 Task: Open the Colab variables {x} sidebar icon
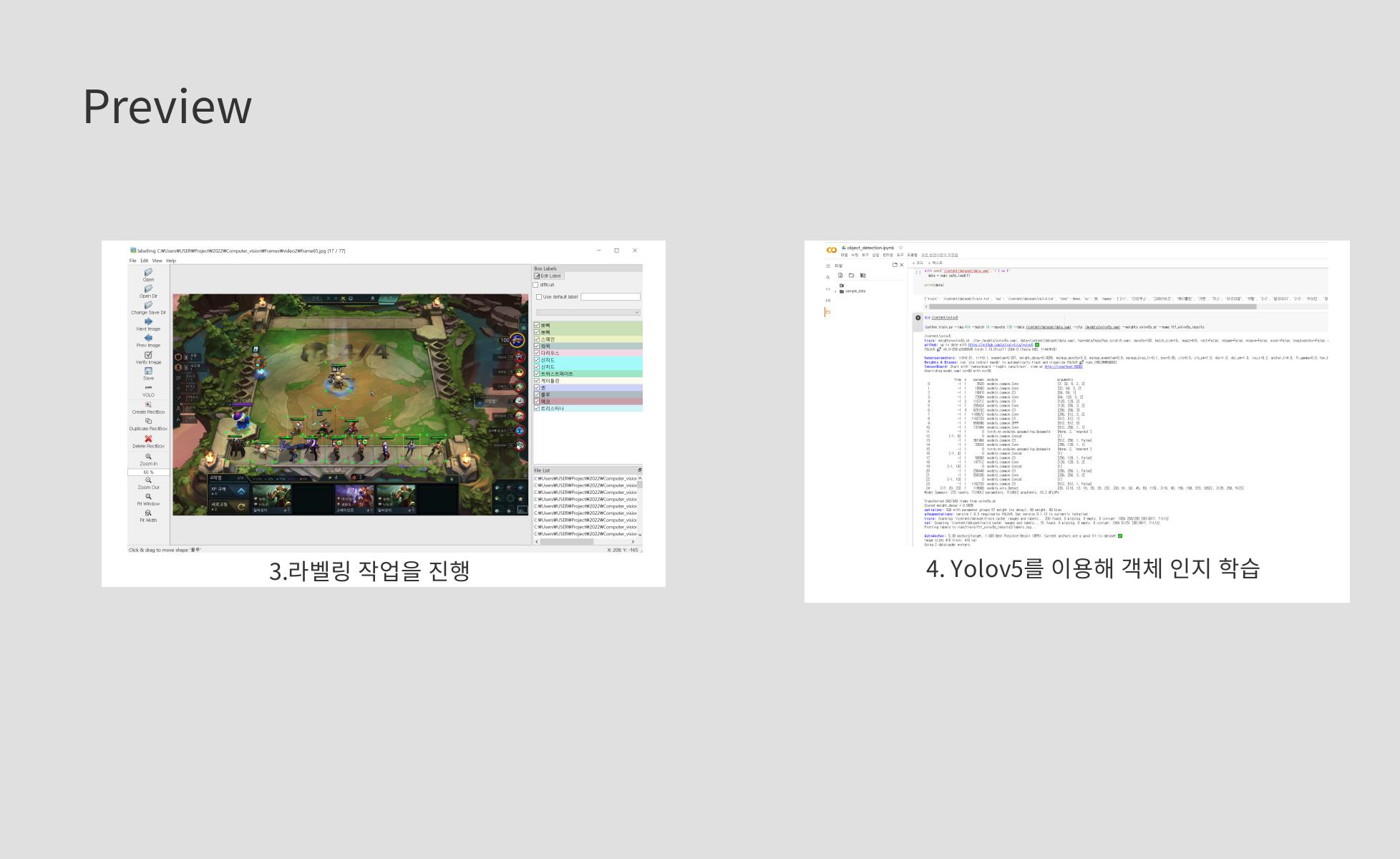828,301
